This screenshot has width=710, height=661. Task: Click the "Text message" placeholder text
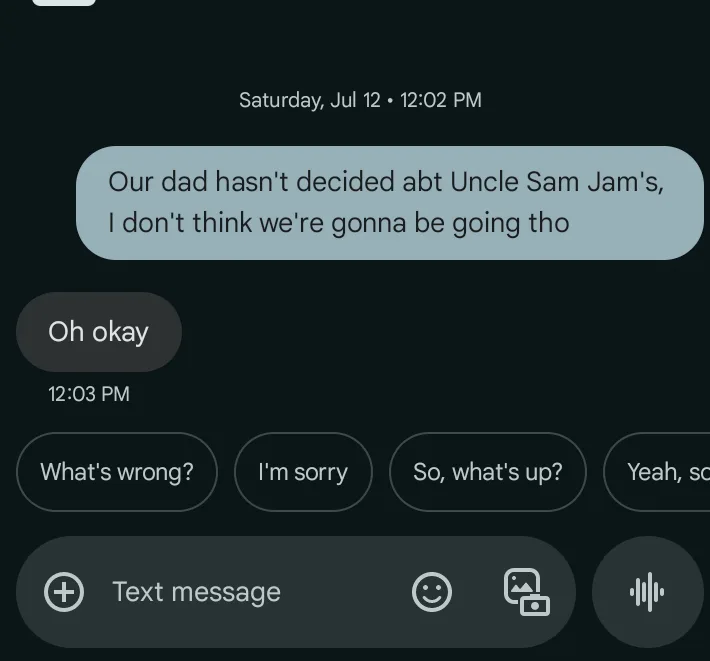point(197,592)
